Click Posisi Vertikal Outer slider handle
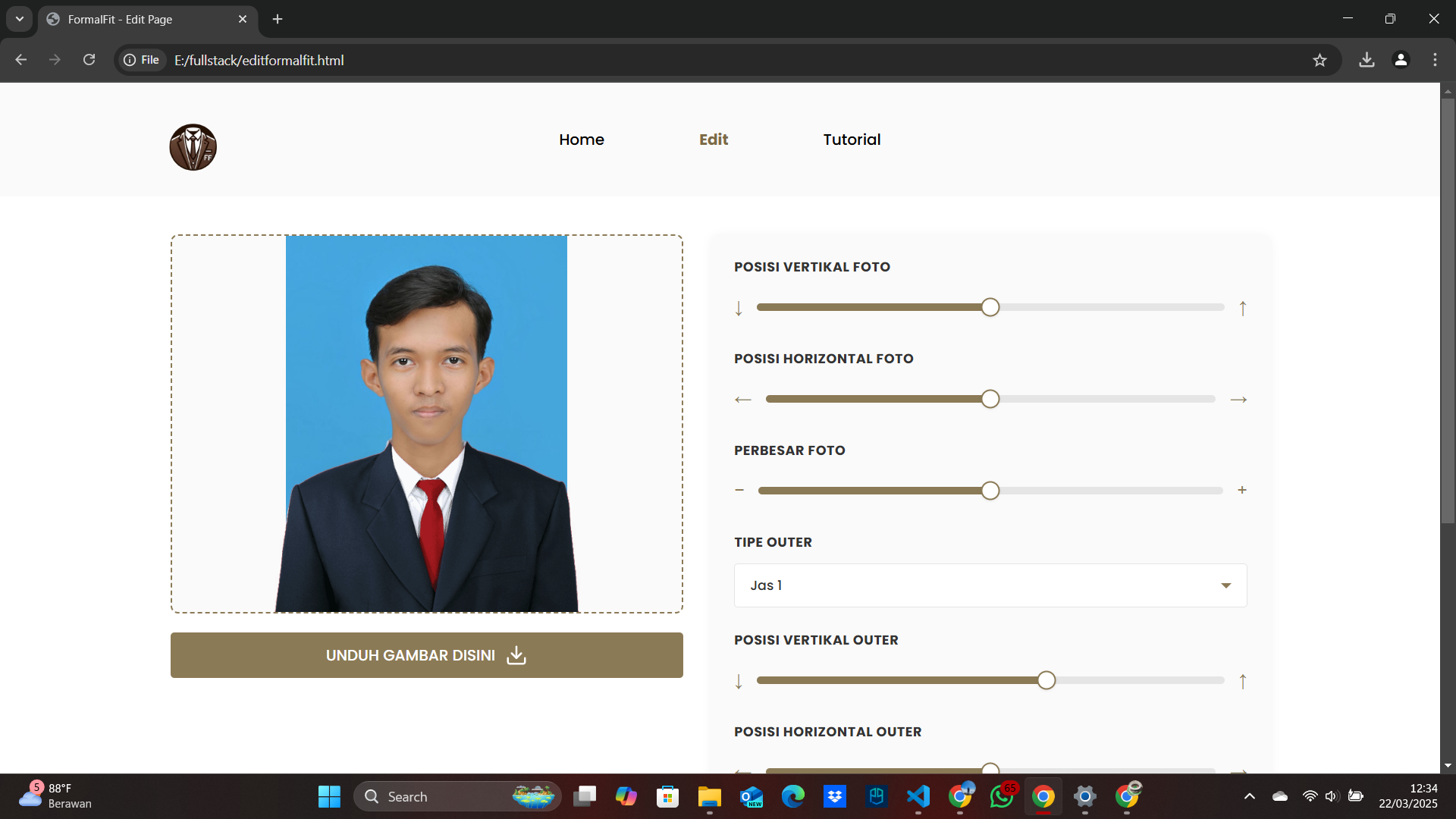Image resolution: width=1456 pixels, height=819 pixels. (1046, 680)
